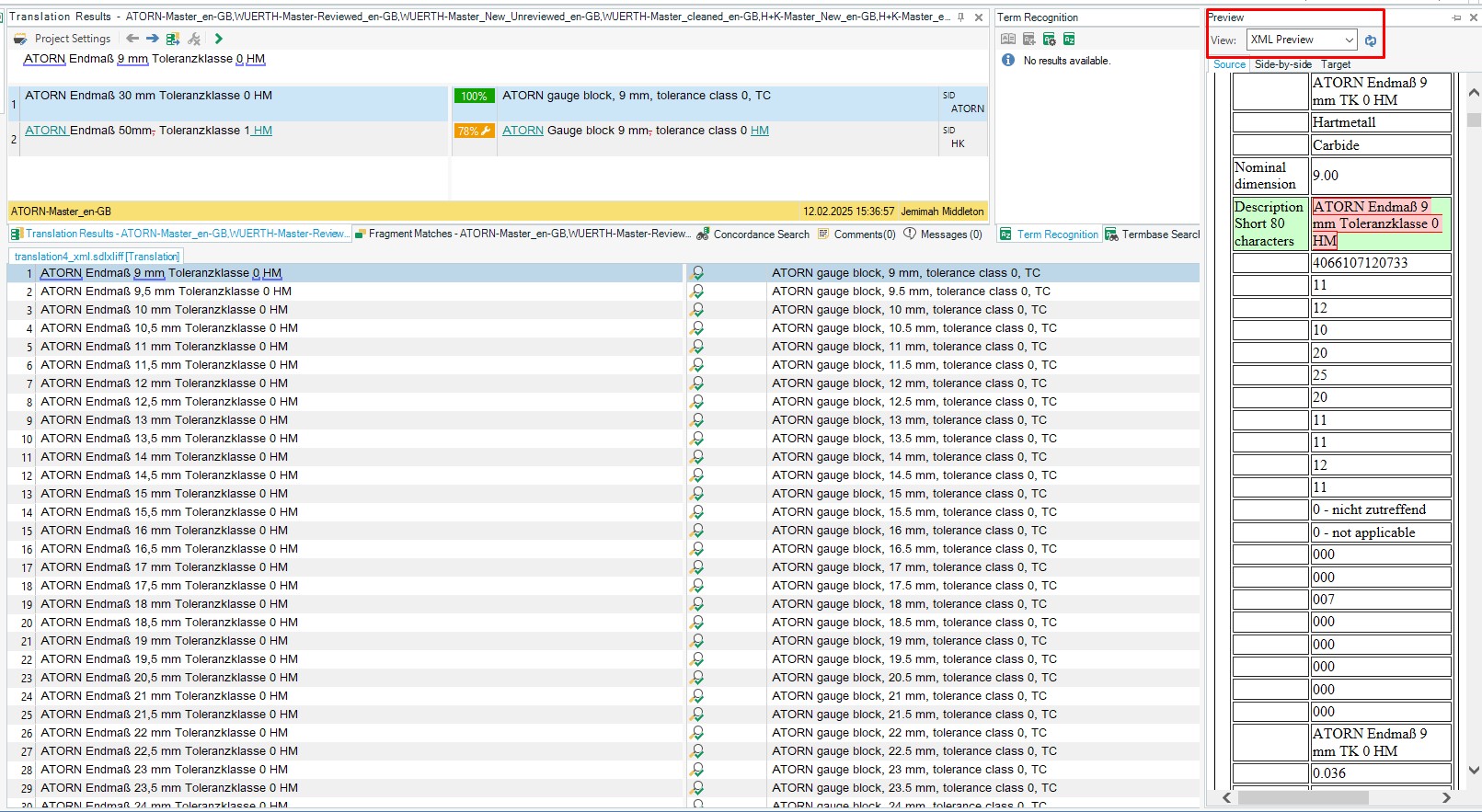Open the XML Preview view dropdown
The height and width of the screenshot is (812, 1482).
pyautogui.click(x=1302, y=40)
